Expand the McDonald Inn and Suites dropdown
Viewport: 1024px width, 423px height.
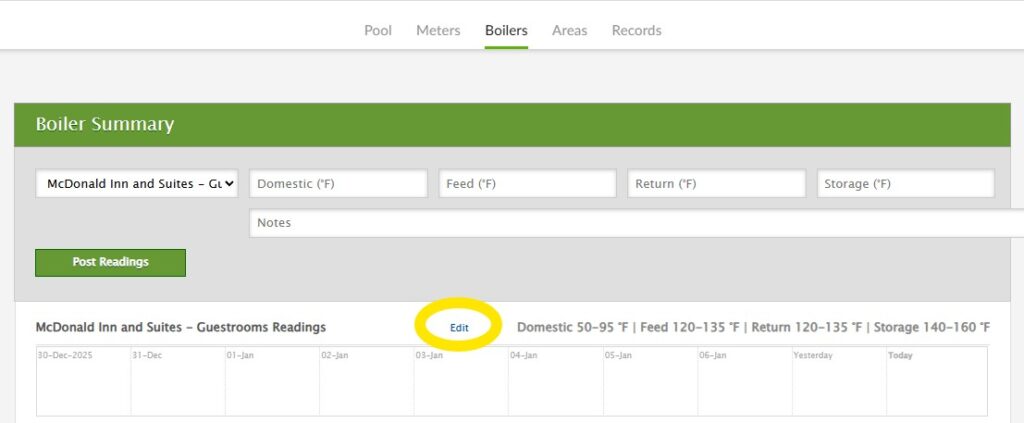pyautogui.click(x=137, y=184)
